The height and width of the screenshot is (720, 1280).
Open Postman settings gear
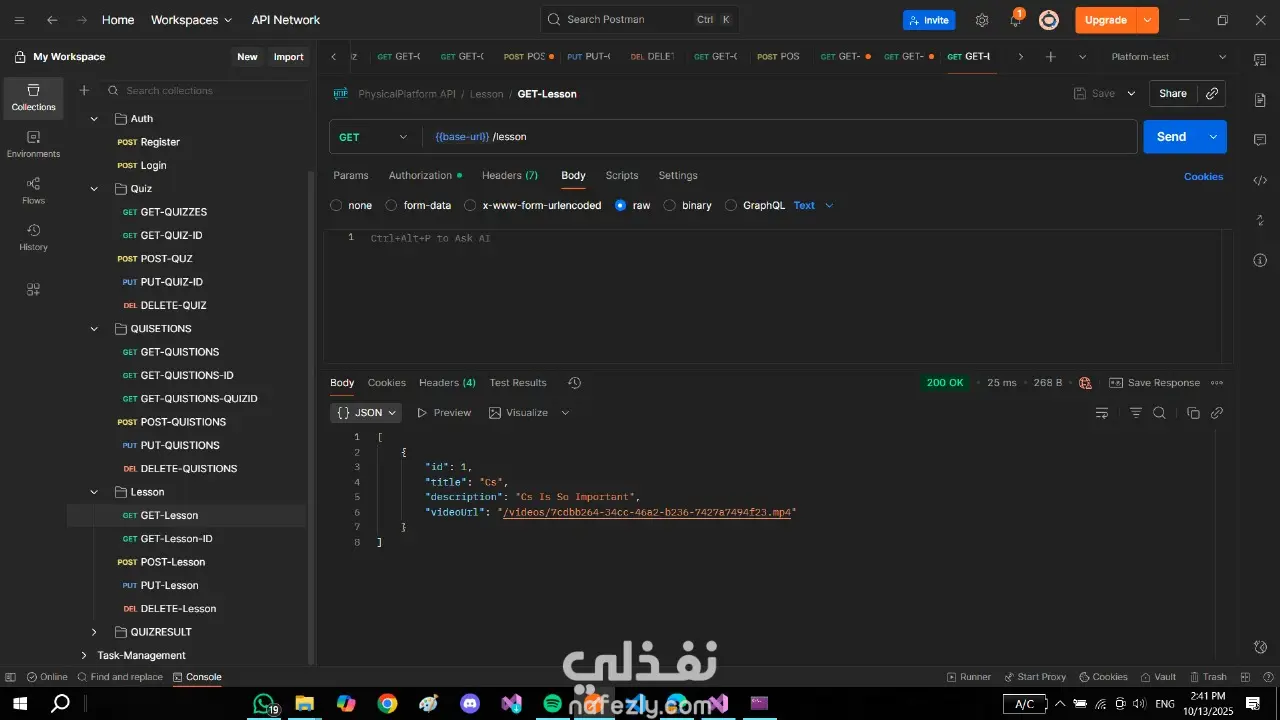pyautogui.click(x=982, y=20)
